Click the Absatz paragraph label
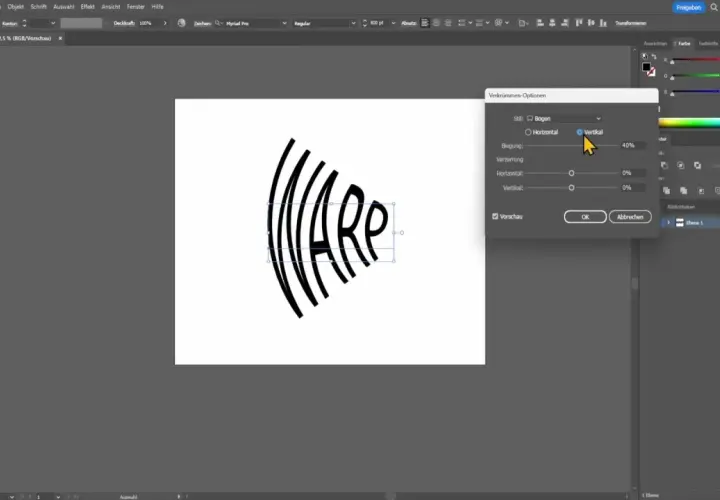The image size is (720, 500). [x=409, y=23]
